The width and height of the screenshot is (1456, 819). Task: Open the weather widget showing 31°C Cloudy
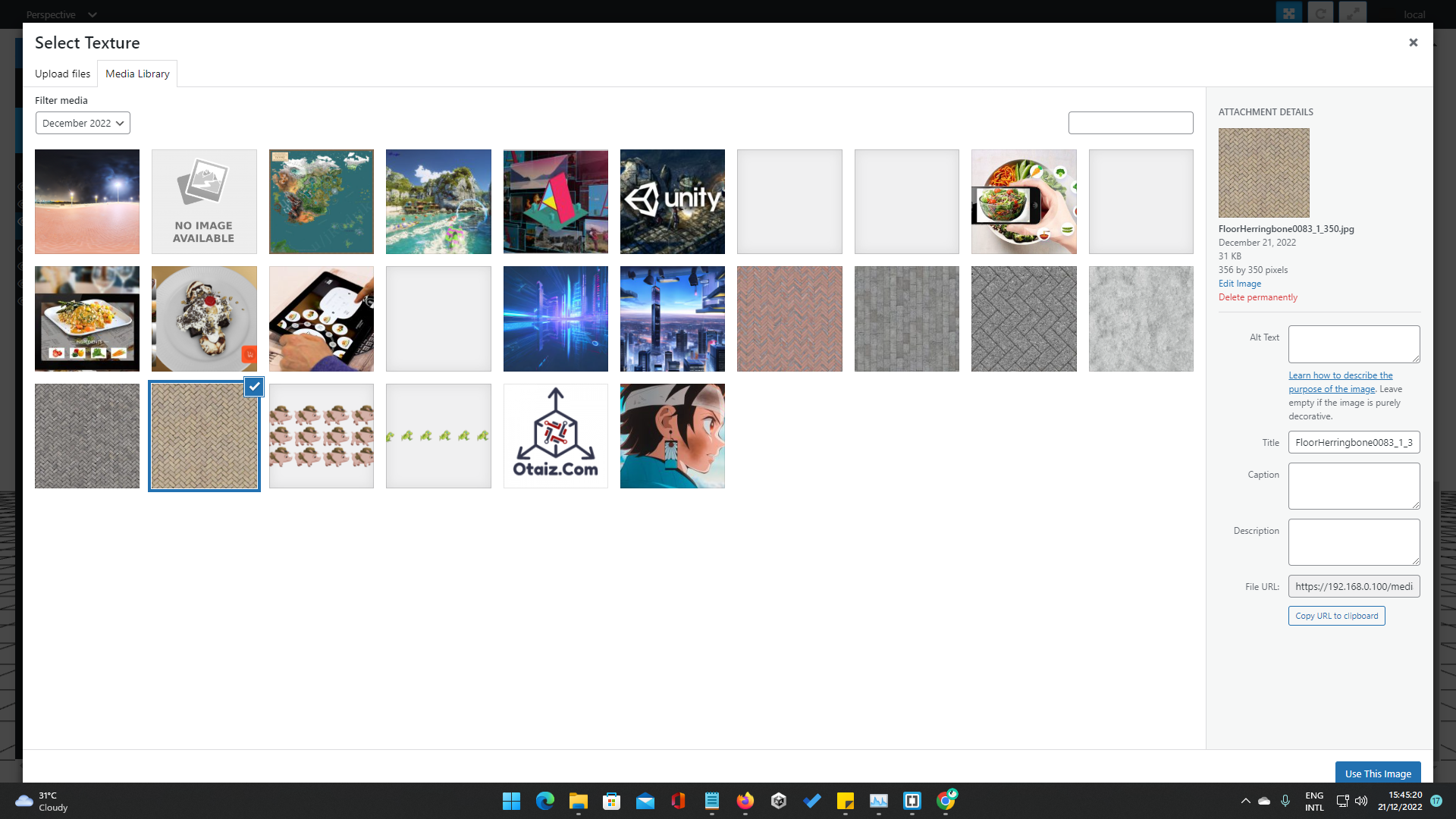[x=42, y=801]
